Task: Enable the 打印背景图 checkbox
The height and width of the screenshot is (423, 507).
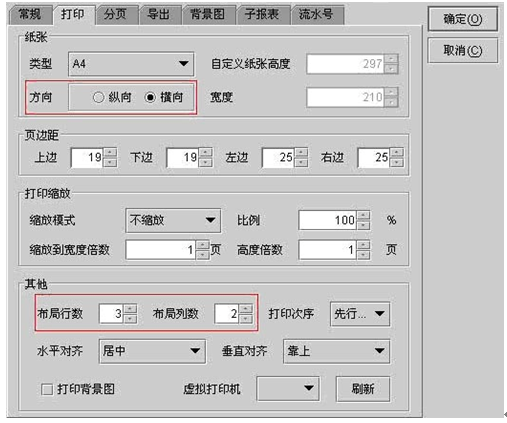Action: point(47,389)
